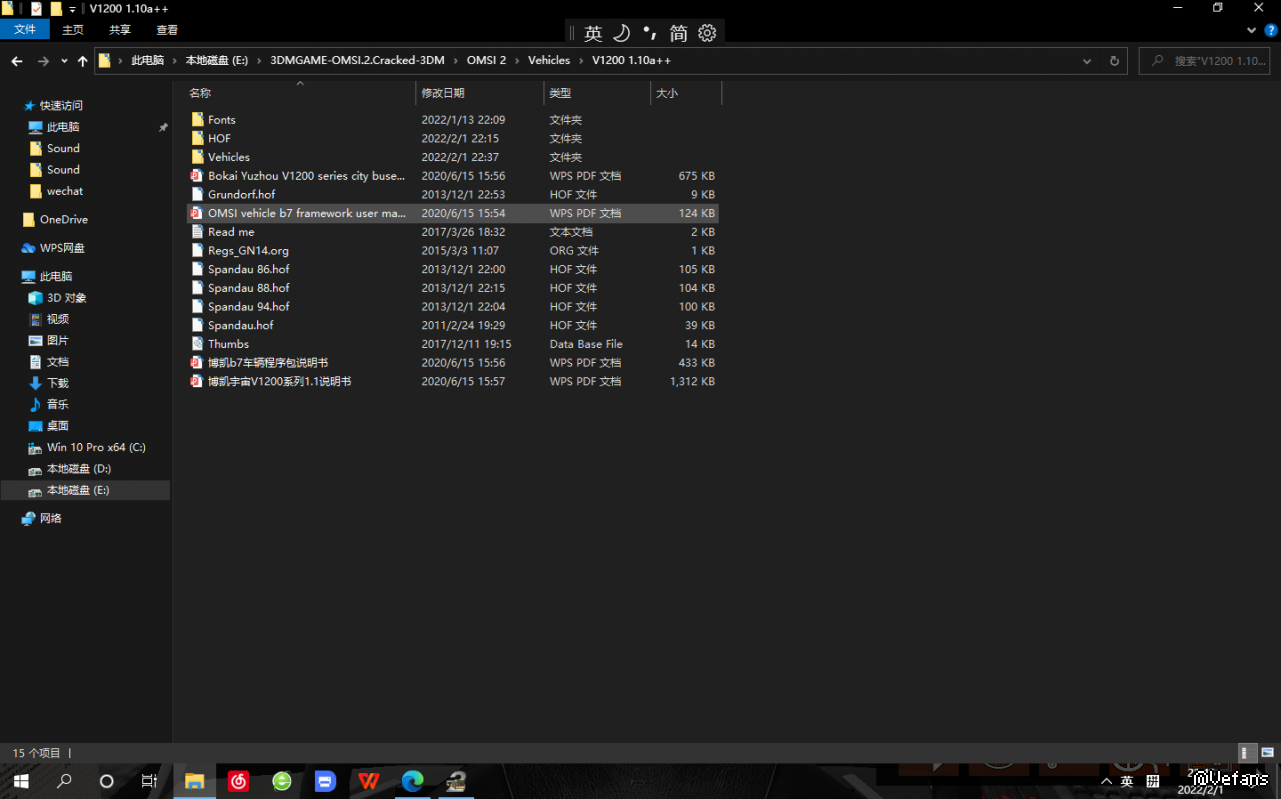1281x799 pixels.
Task: Sort by the 大小 column header
Action: (x=686, y=93)
